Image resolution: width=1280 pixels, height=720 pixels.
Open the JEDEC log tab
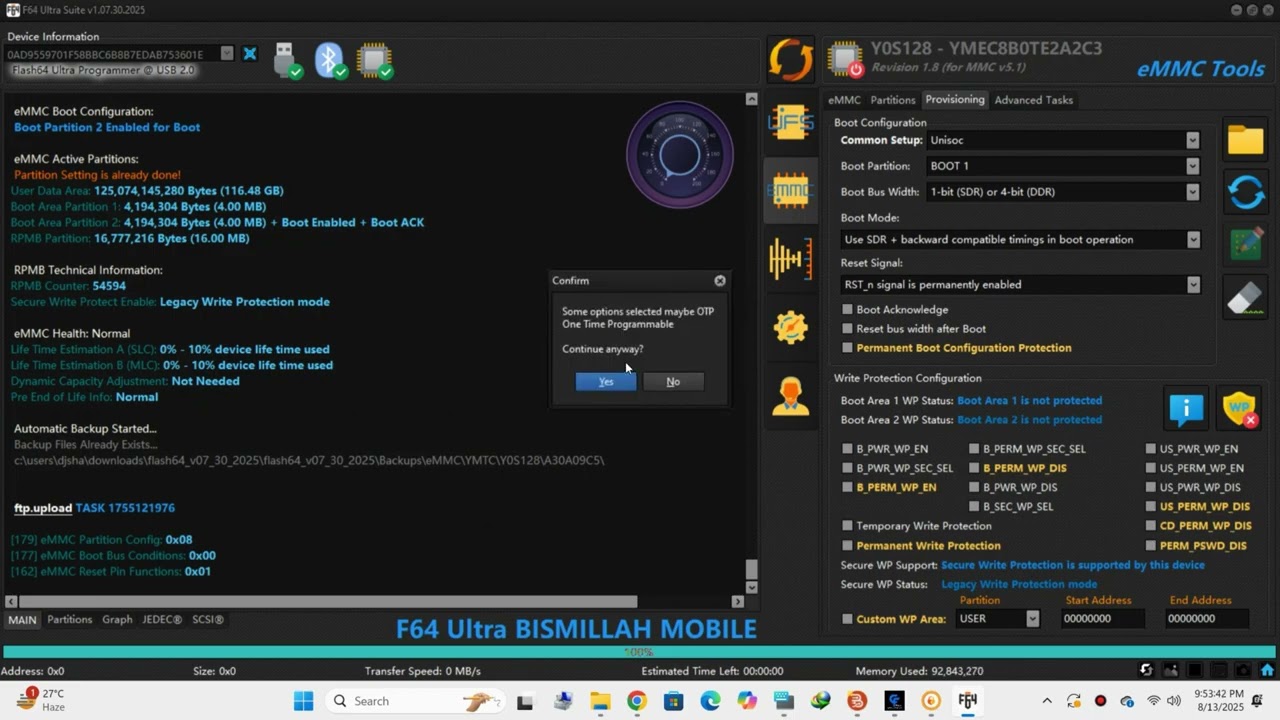coord(162,620)
